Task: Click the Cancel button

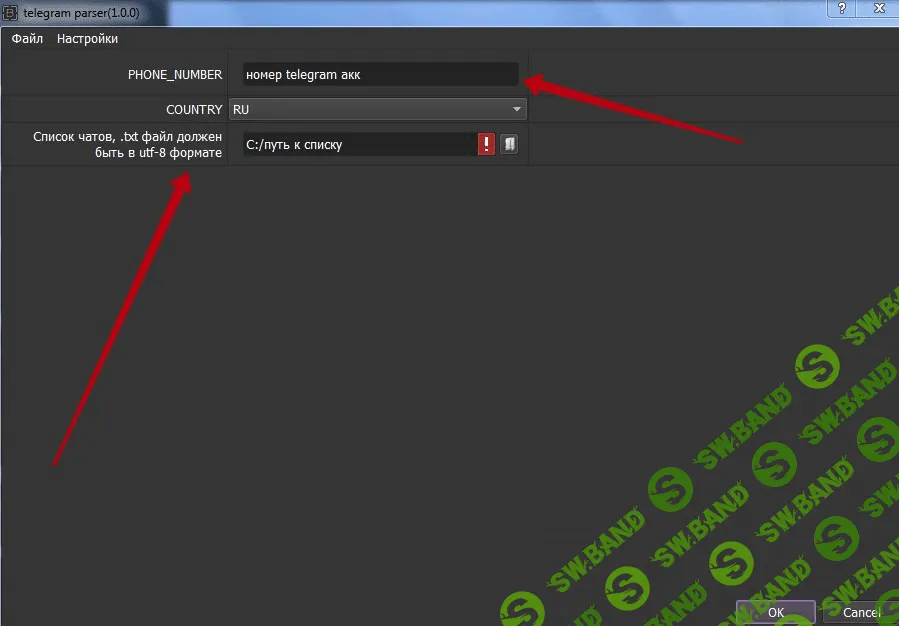Action: point(862,613)
